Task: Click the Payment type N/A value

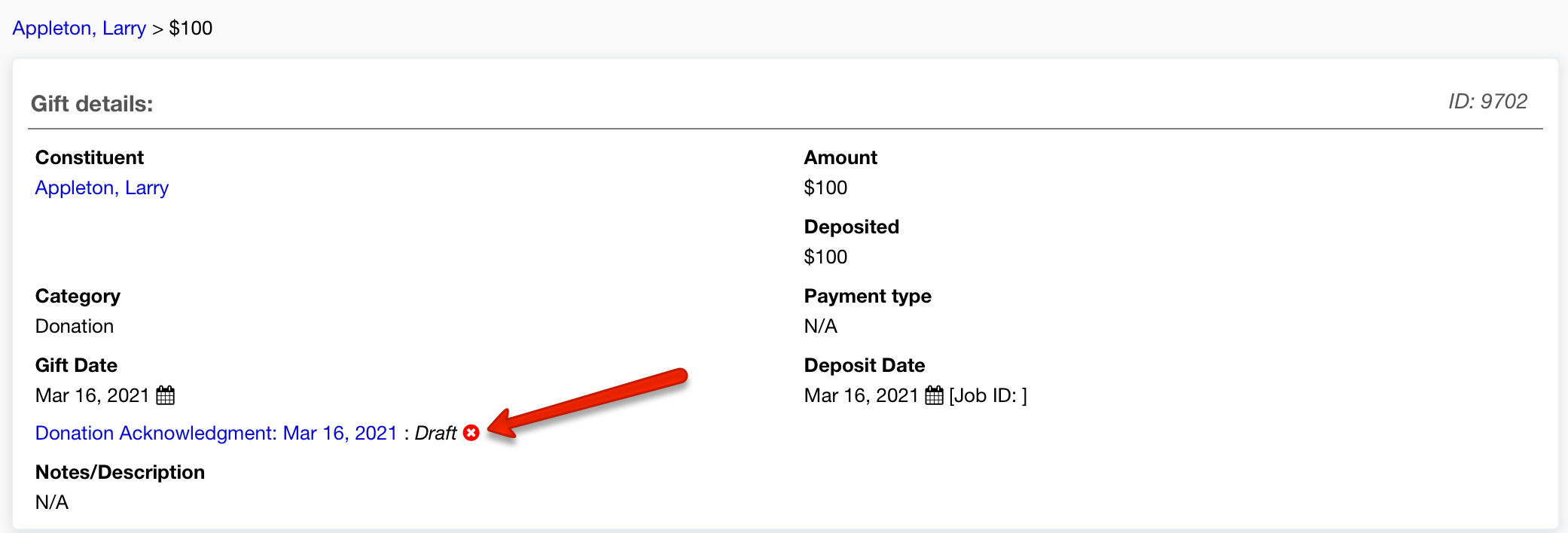Action: pyautogui.click(x=820, y=327)
